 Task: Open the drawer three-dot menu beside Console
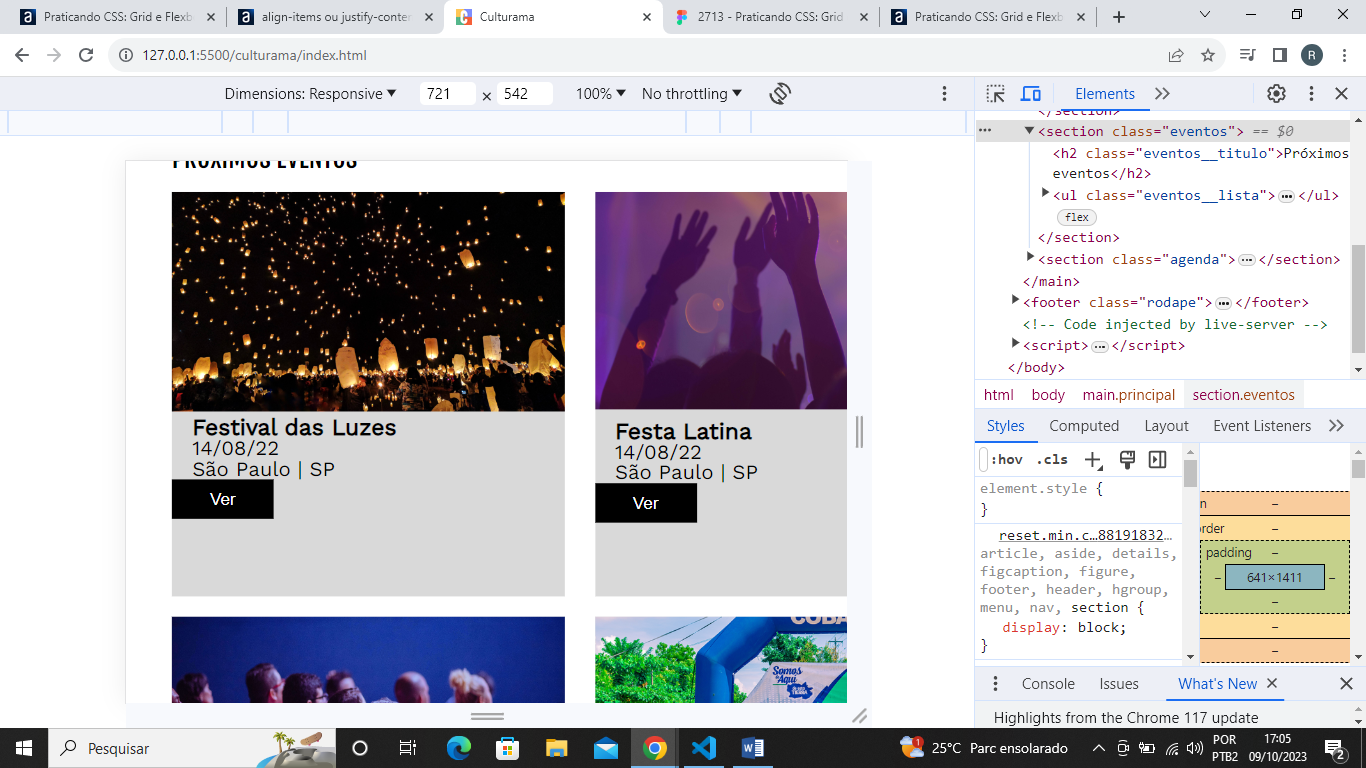995,684
